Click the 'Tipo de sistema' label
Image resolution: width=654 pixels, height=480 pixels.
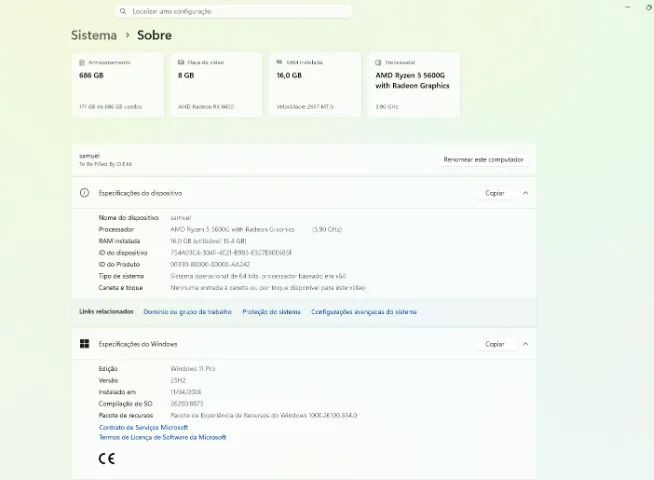point(121,276)
